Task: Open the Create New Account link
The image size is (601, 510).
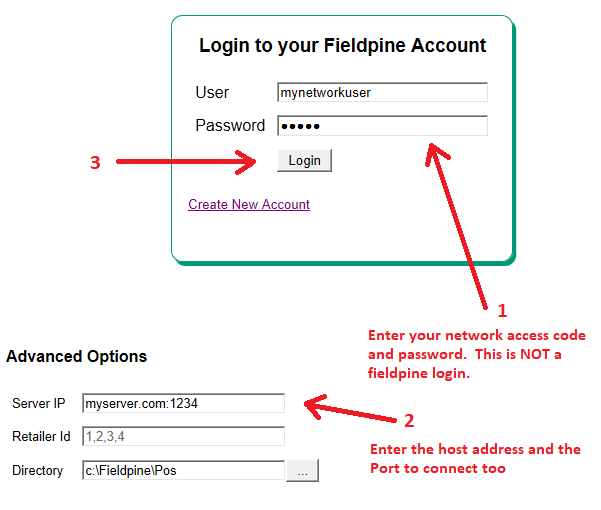Action: [x=249, y=204]
